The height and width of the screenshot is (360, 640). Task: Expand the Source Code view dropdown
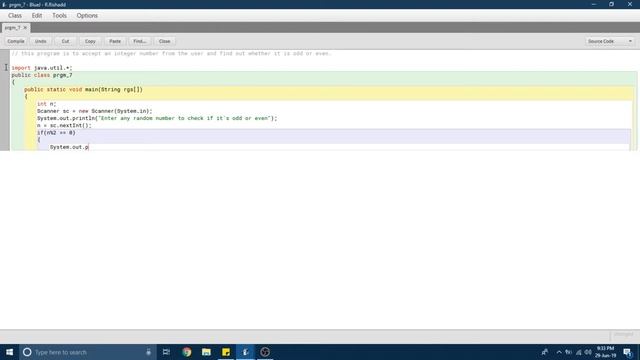click(610, 41)
